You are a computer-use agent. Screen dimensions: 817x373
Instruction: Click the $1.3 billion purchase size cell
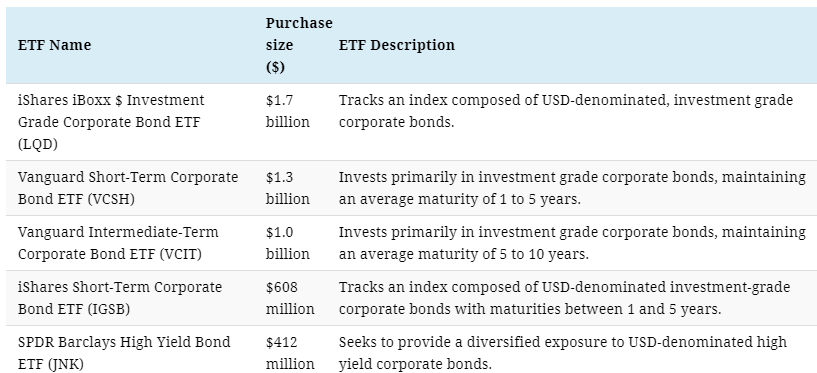click(x=288, y=188)
